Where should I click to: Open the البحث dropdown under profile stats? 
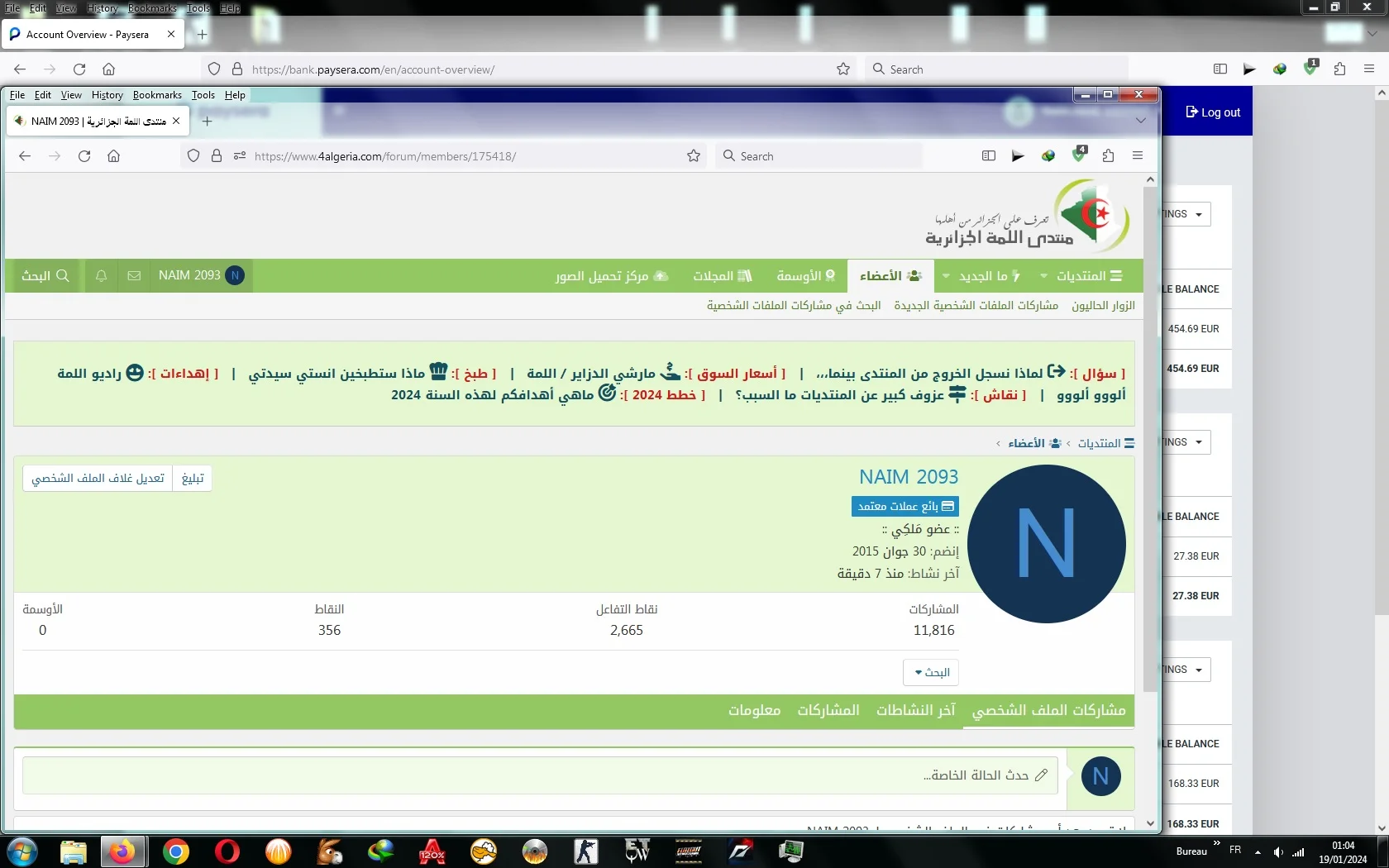931,672
